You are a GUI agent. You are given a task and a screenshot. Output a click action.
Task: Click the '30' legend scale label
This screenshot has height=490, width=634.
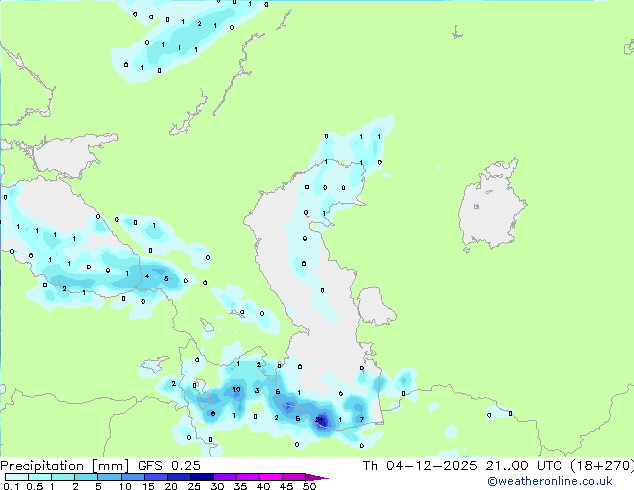(x=217, y=486)
